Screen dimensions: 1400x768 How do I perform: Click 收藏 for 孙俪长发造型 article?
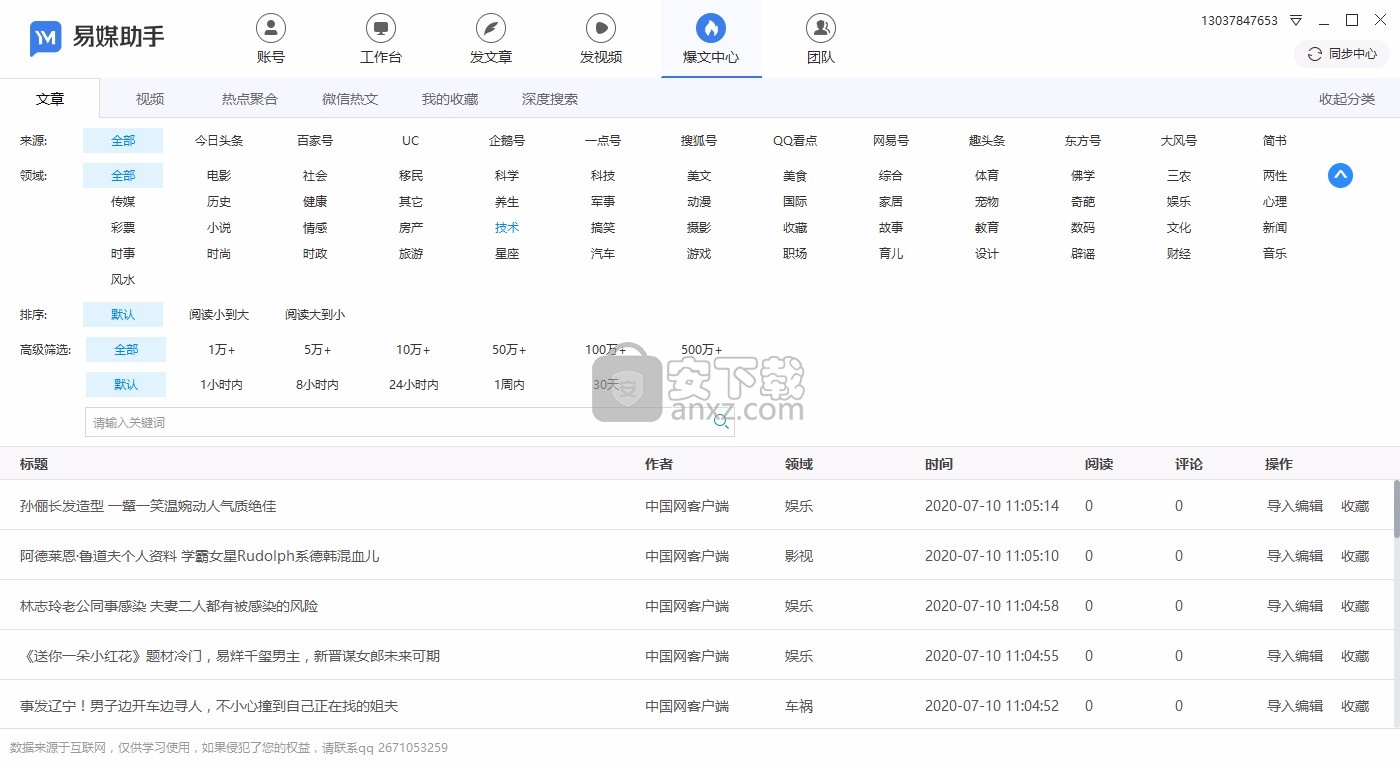coord(1355,506)
